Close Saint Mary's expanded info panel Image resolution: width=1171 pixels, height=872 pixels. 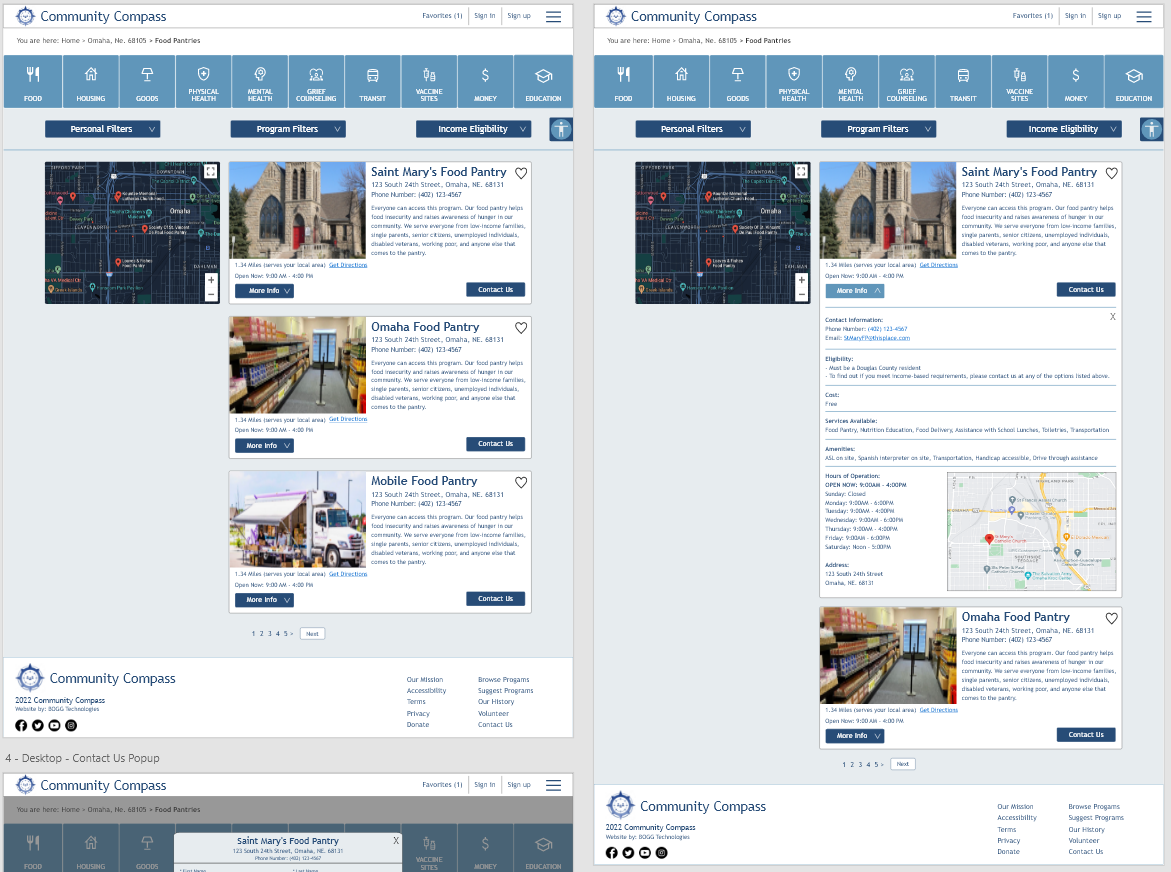[x=1112, y=317]
